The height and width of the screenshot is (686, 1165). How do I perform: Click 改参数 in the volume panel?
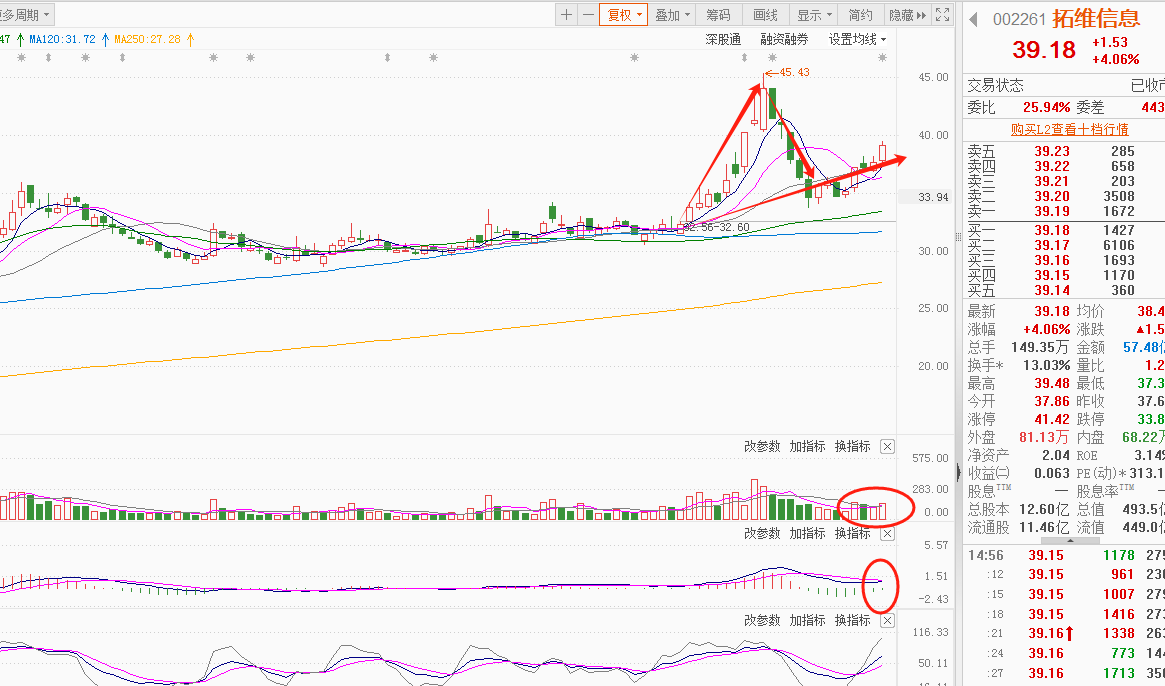(762, 447)
